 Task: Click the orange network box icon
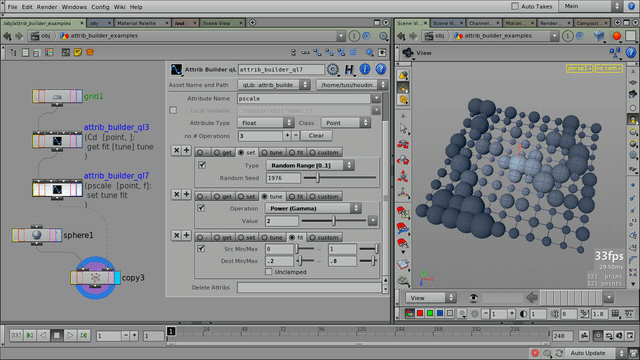[x=90, y=52]
